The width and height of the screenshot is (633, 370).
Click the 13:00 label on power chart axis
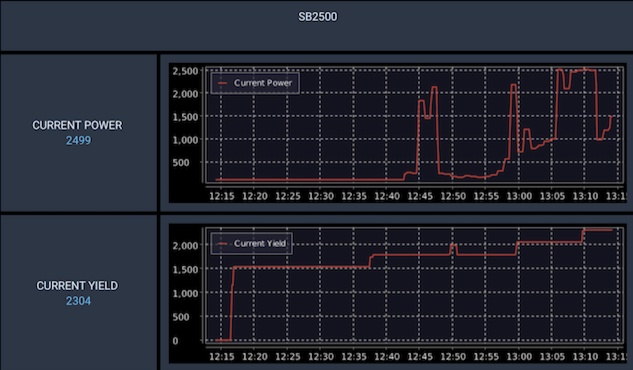coord(519,196)
